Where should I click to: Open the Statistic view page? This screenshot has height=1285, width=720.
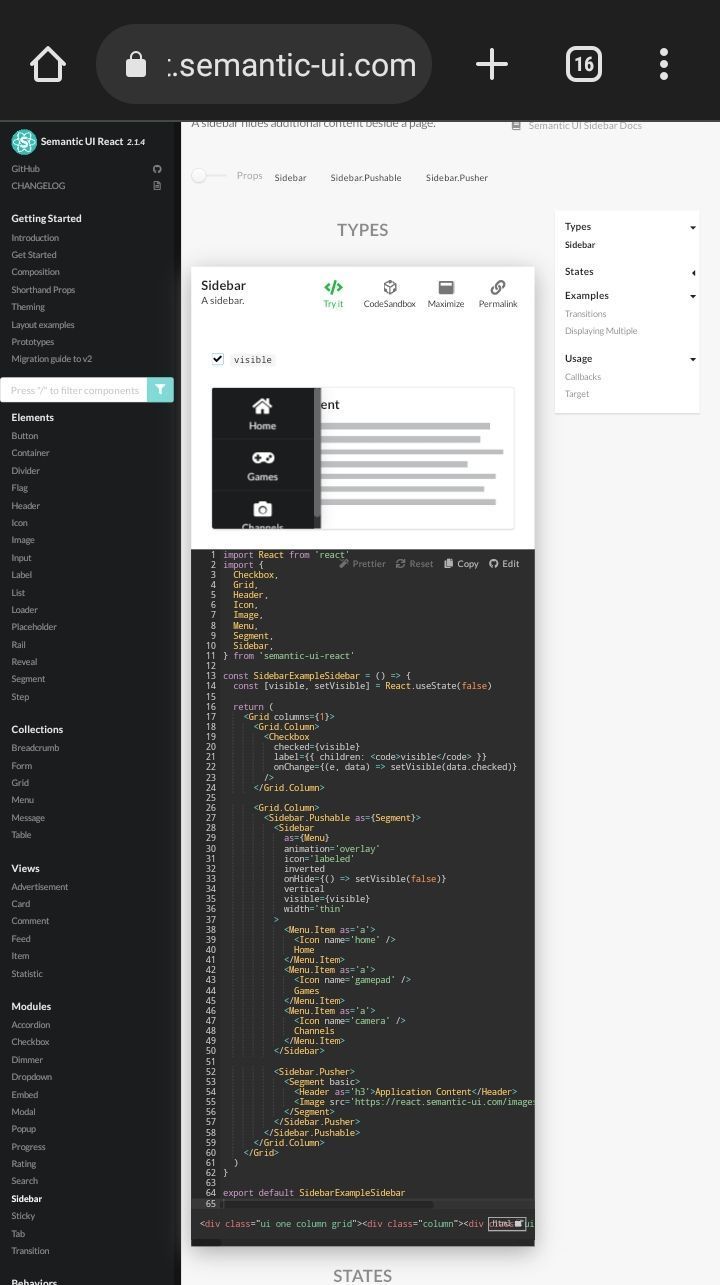[27, 974]
